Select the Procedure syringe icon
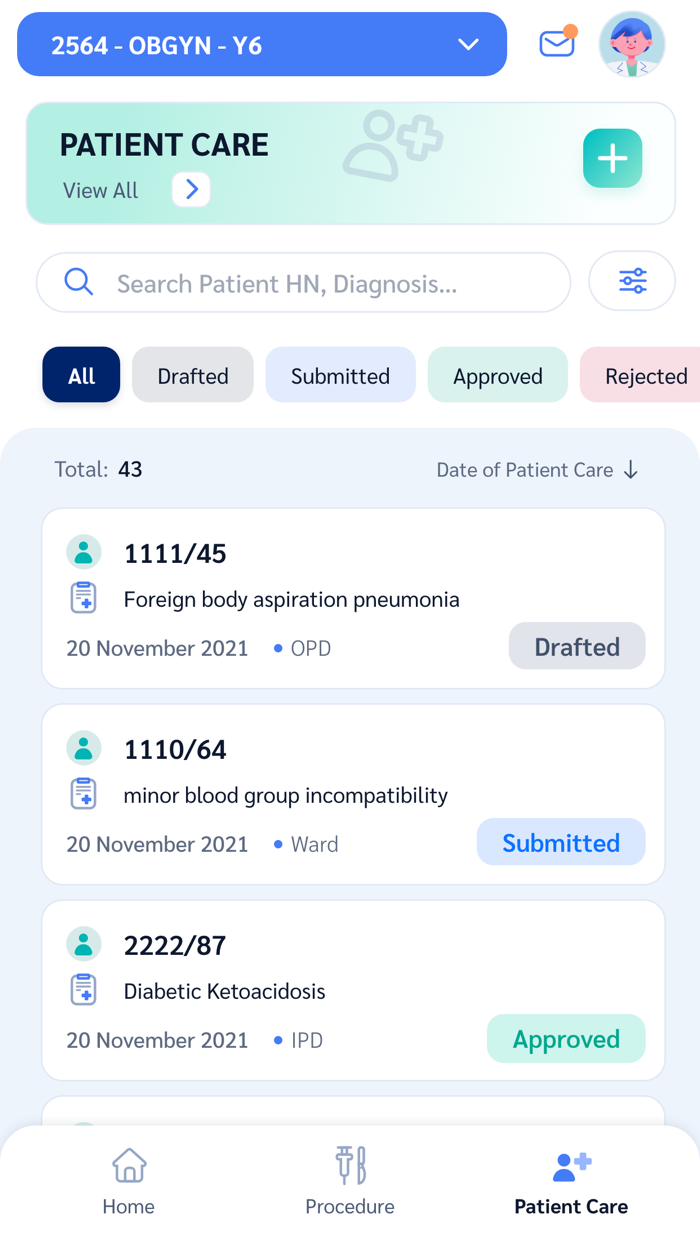The width and height of the screenshot is (700, 1244). [x=350, y=1165]
